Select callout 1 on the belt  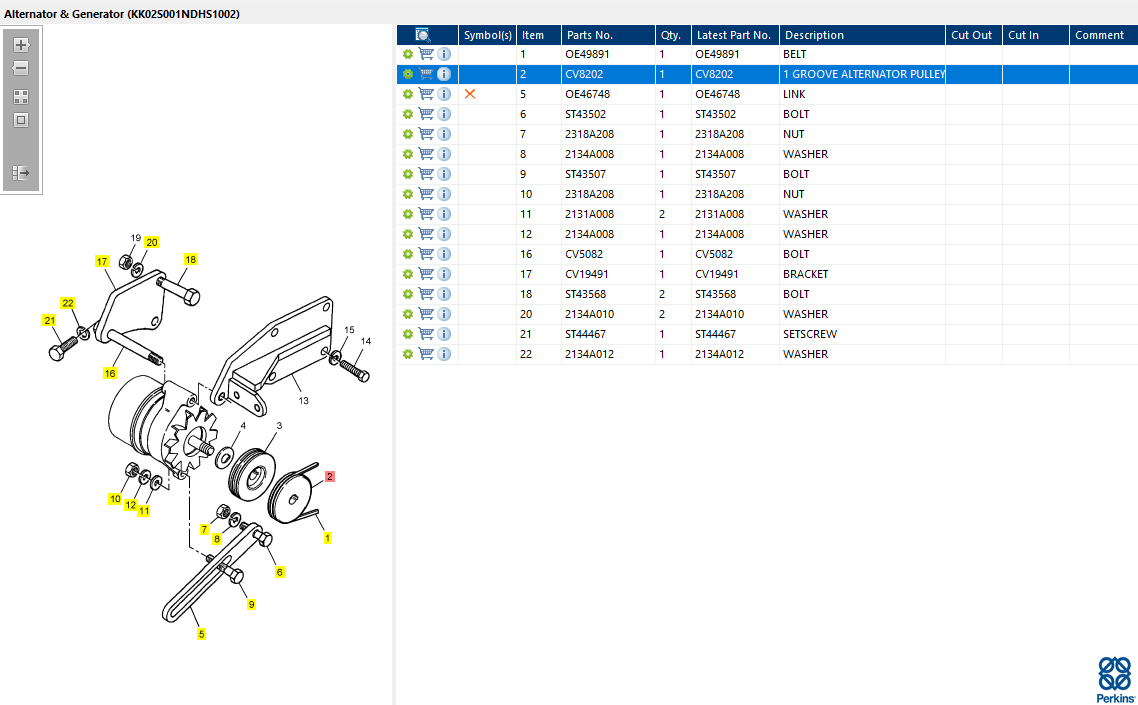point(327,538)
